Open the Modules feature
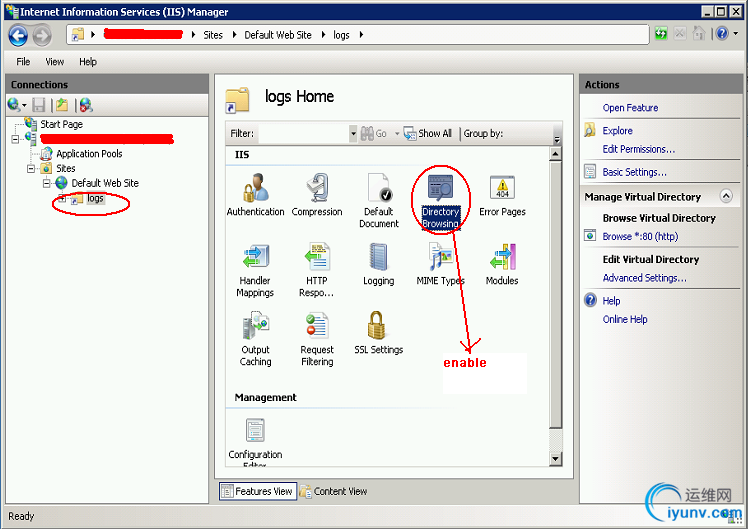Image resolution: width=748 pixels, height=529 pixels. (502, 264)
